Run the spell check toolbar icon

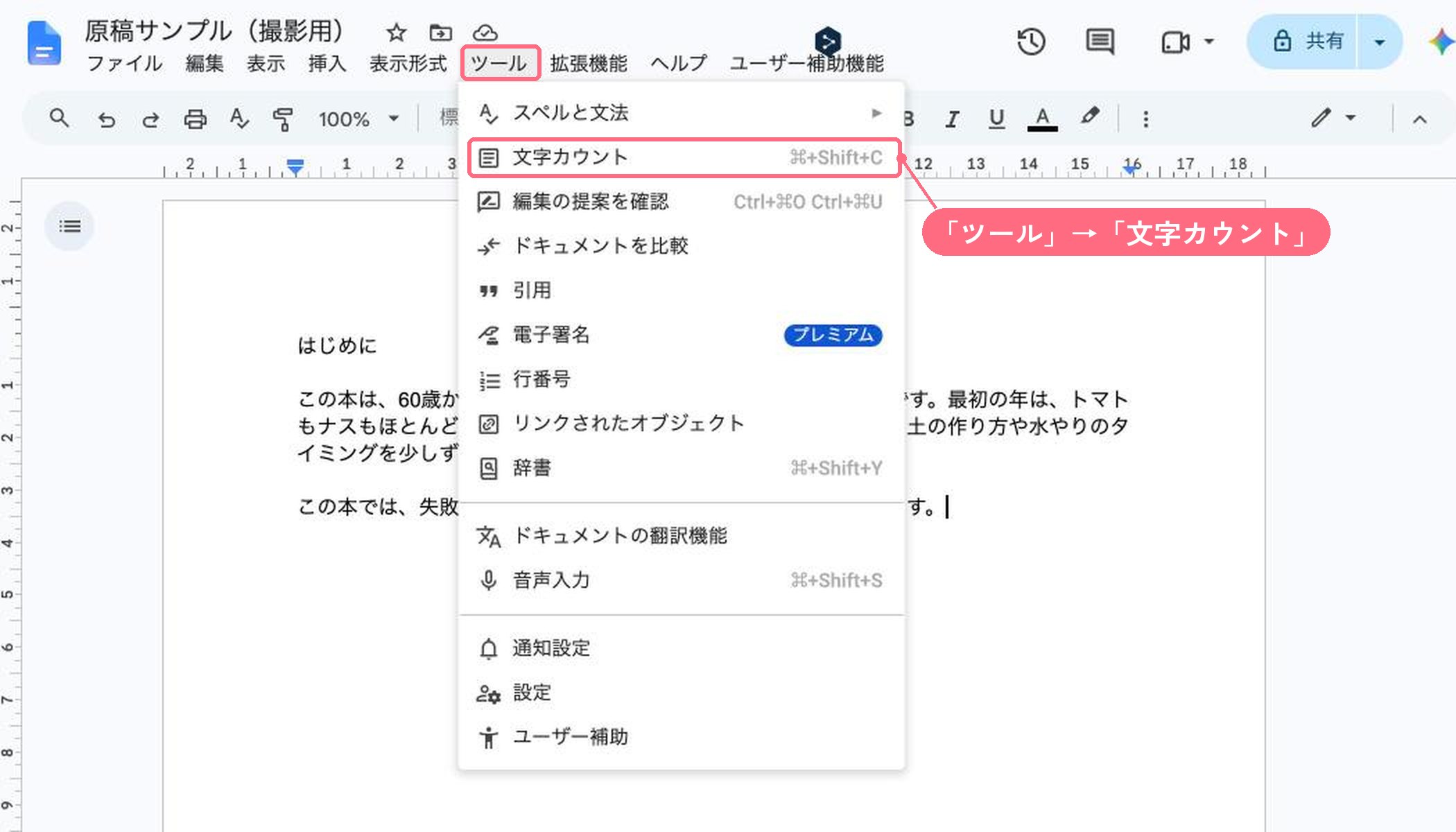(239, 119)
